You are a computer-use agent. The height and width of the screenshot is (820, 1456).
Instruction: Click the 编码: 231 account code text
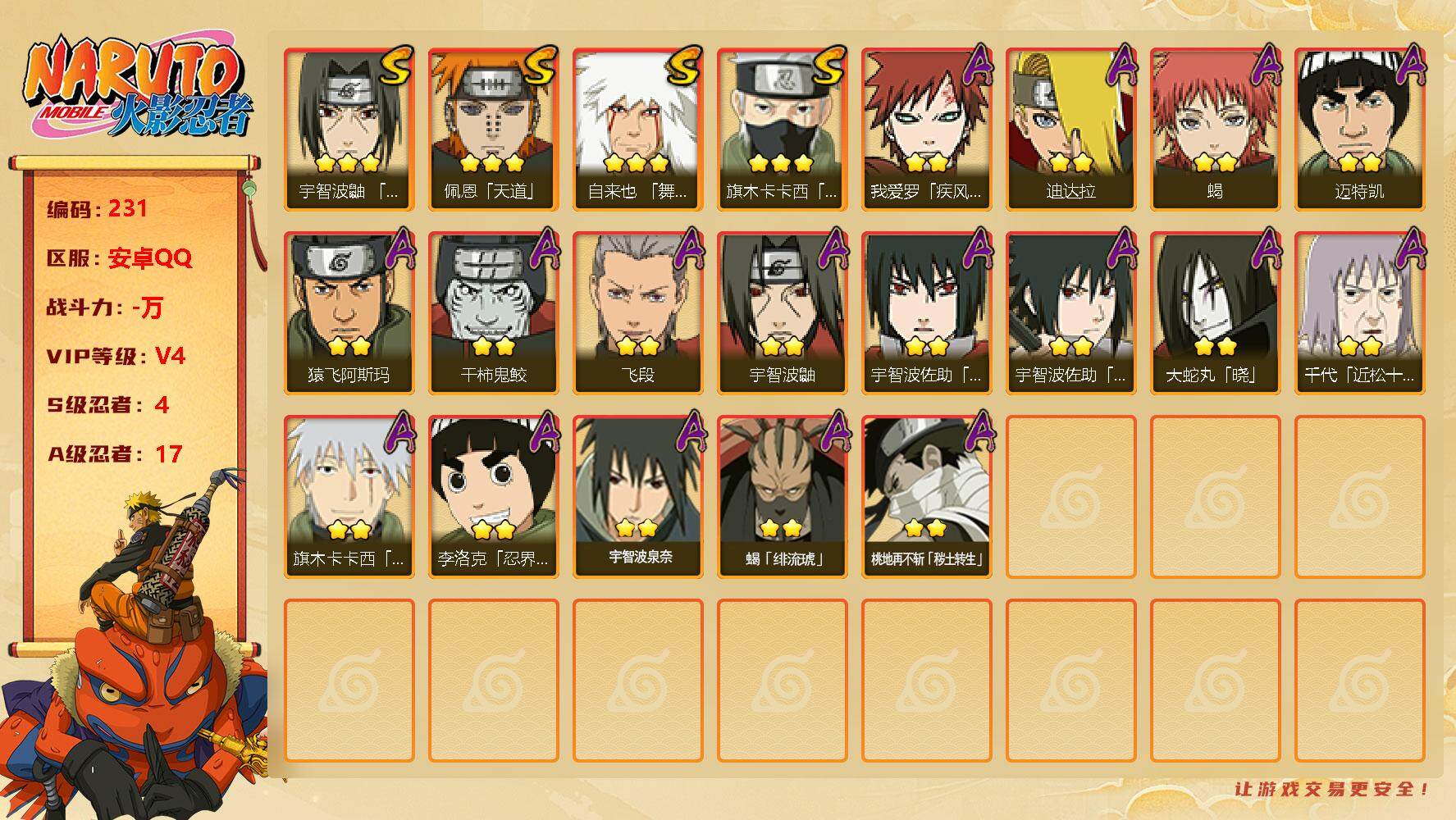[x=98, y=209]
